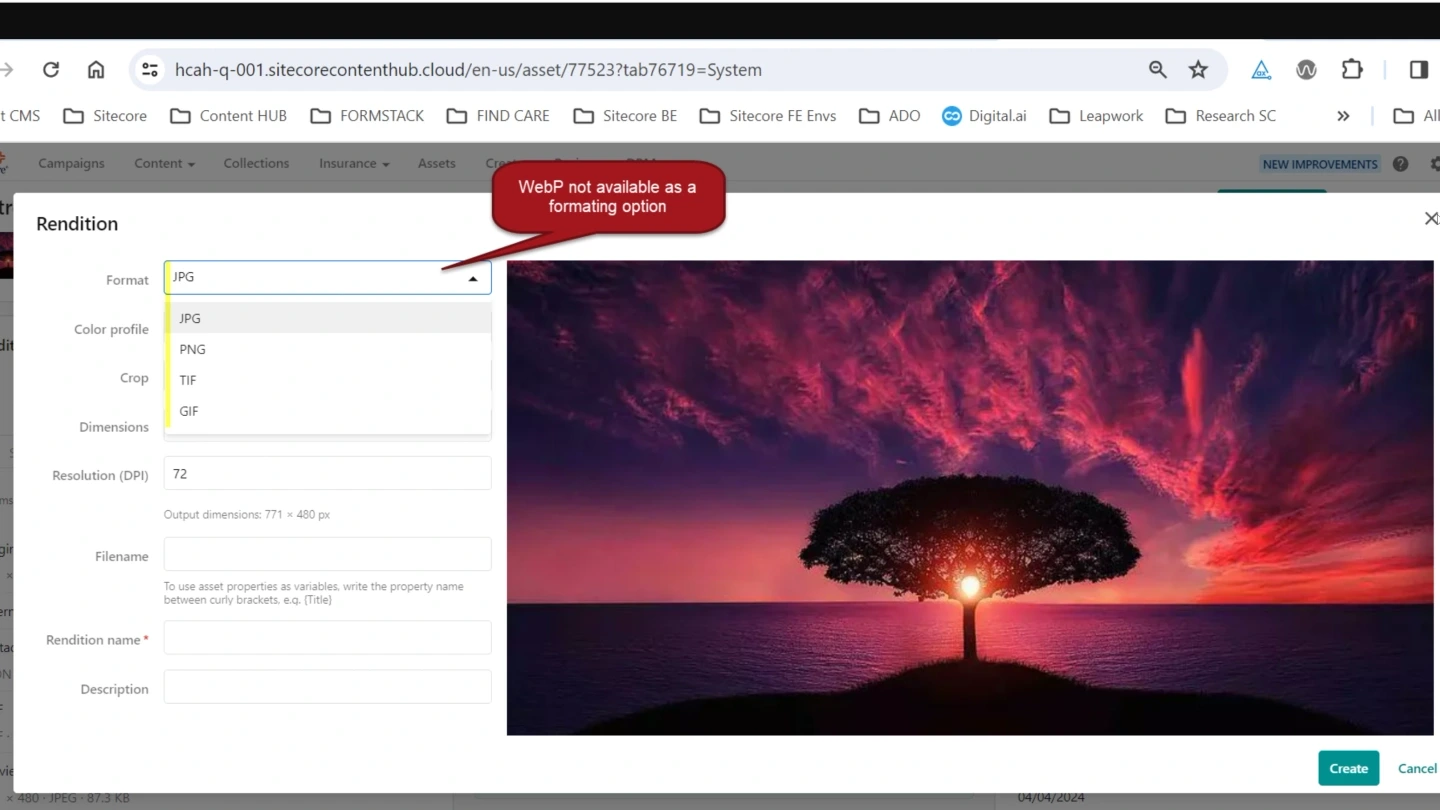This screenshot has height=810, width=1440.
Task: Open the help question mark icon
Action: click(1400, 164)
